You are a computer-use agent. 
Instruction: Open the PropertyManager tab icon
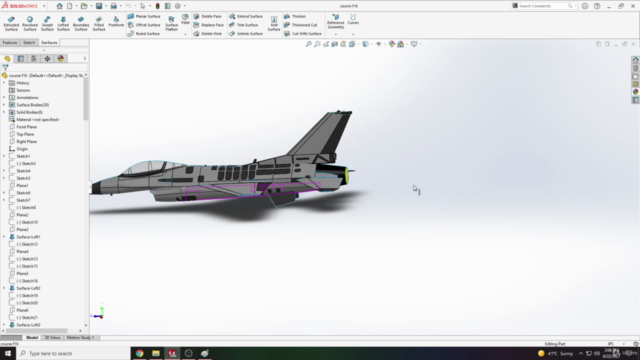pos(21,59)
